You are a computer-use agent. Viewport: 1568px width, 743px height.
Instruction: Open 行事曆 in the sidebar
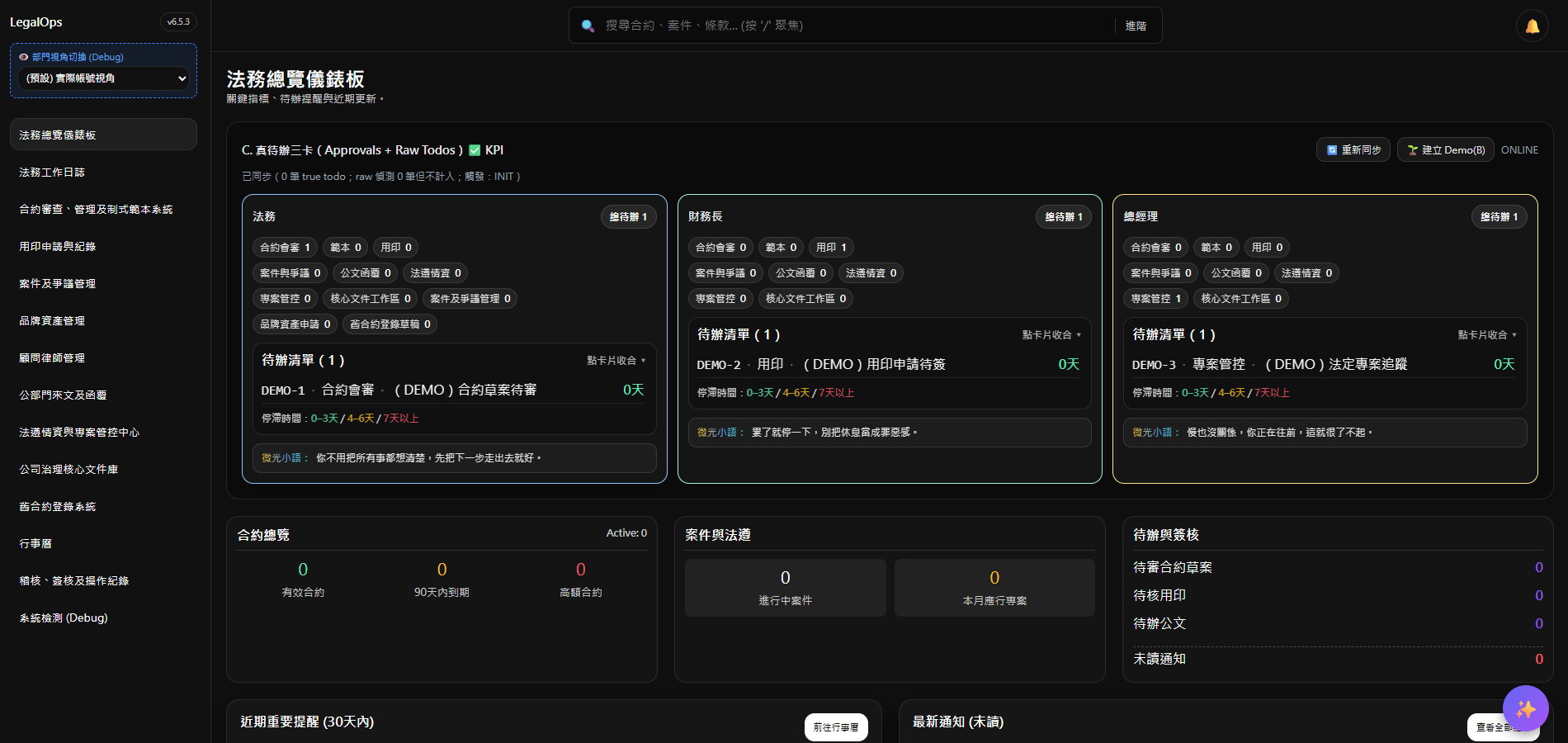point(103,543)
